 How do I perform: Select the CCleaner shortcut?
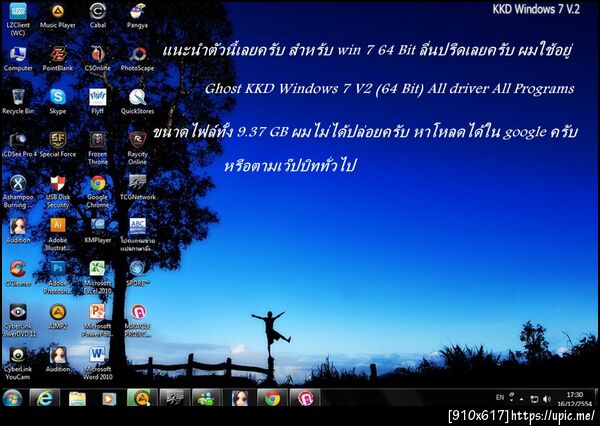click(18, 274)
